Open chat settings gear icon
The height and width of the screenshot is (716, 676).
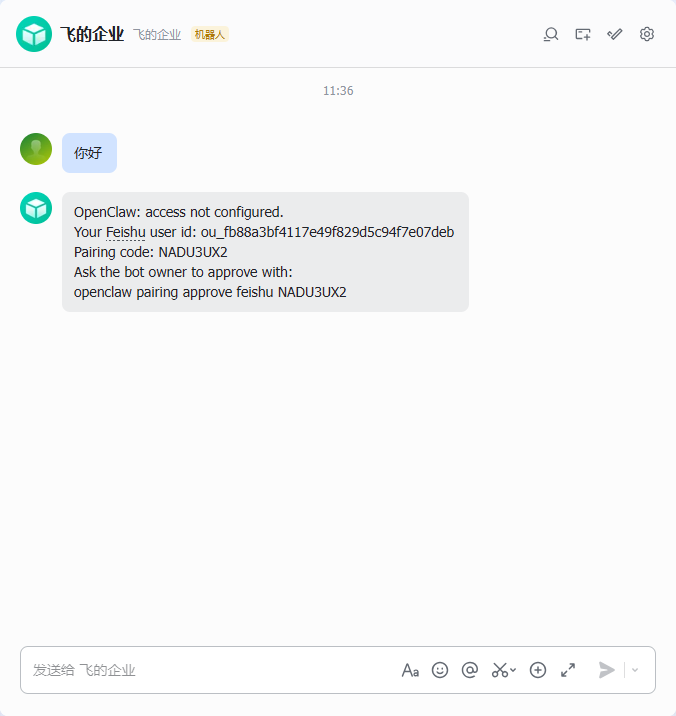[x=647, y=34]
